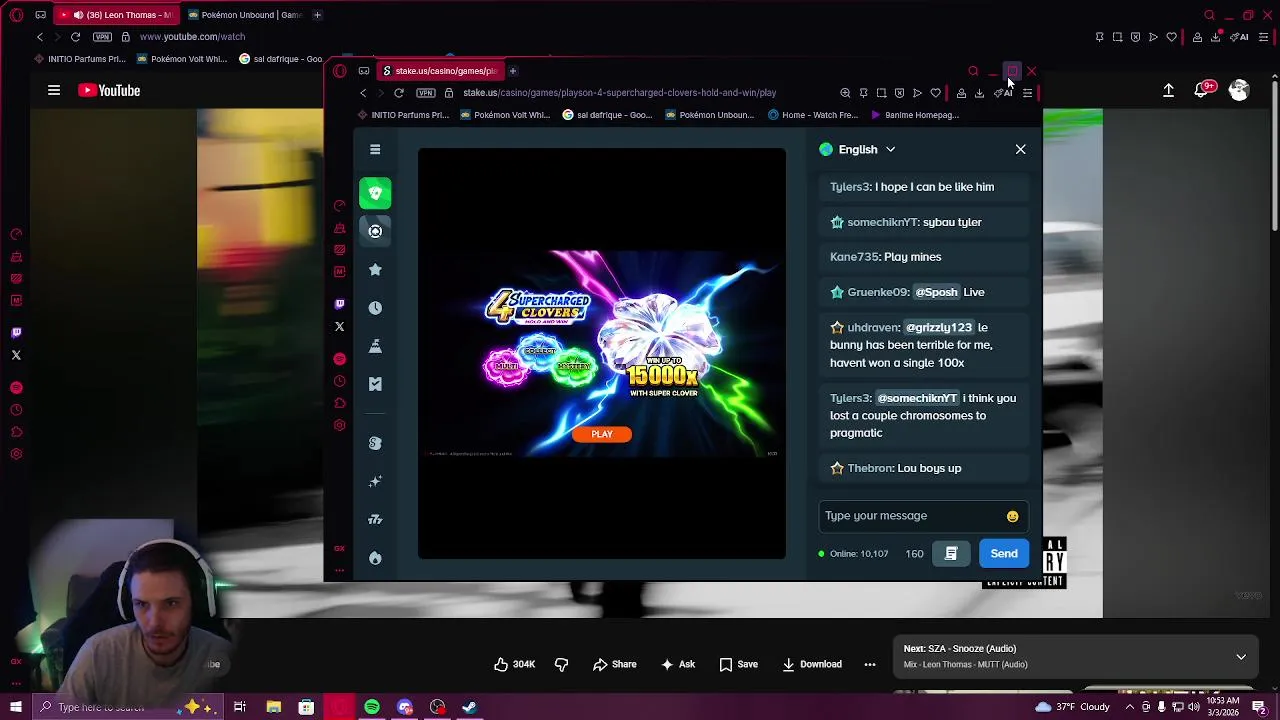Switch to Leon Thomas YouTube tab
Image resolution: width=1280 pixels, height=720 pixels.
(x=118, y=15)
